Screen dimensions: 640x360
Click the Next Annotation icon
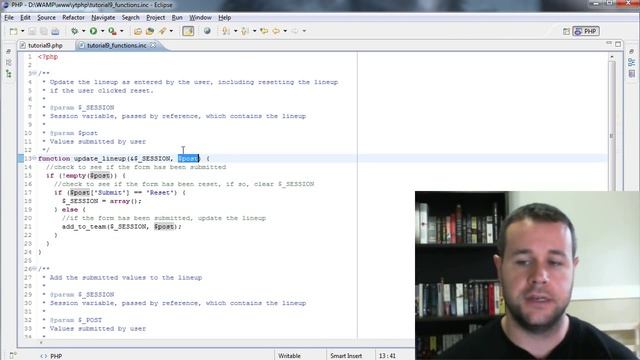tap(226, 31)
